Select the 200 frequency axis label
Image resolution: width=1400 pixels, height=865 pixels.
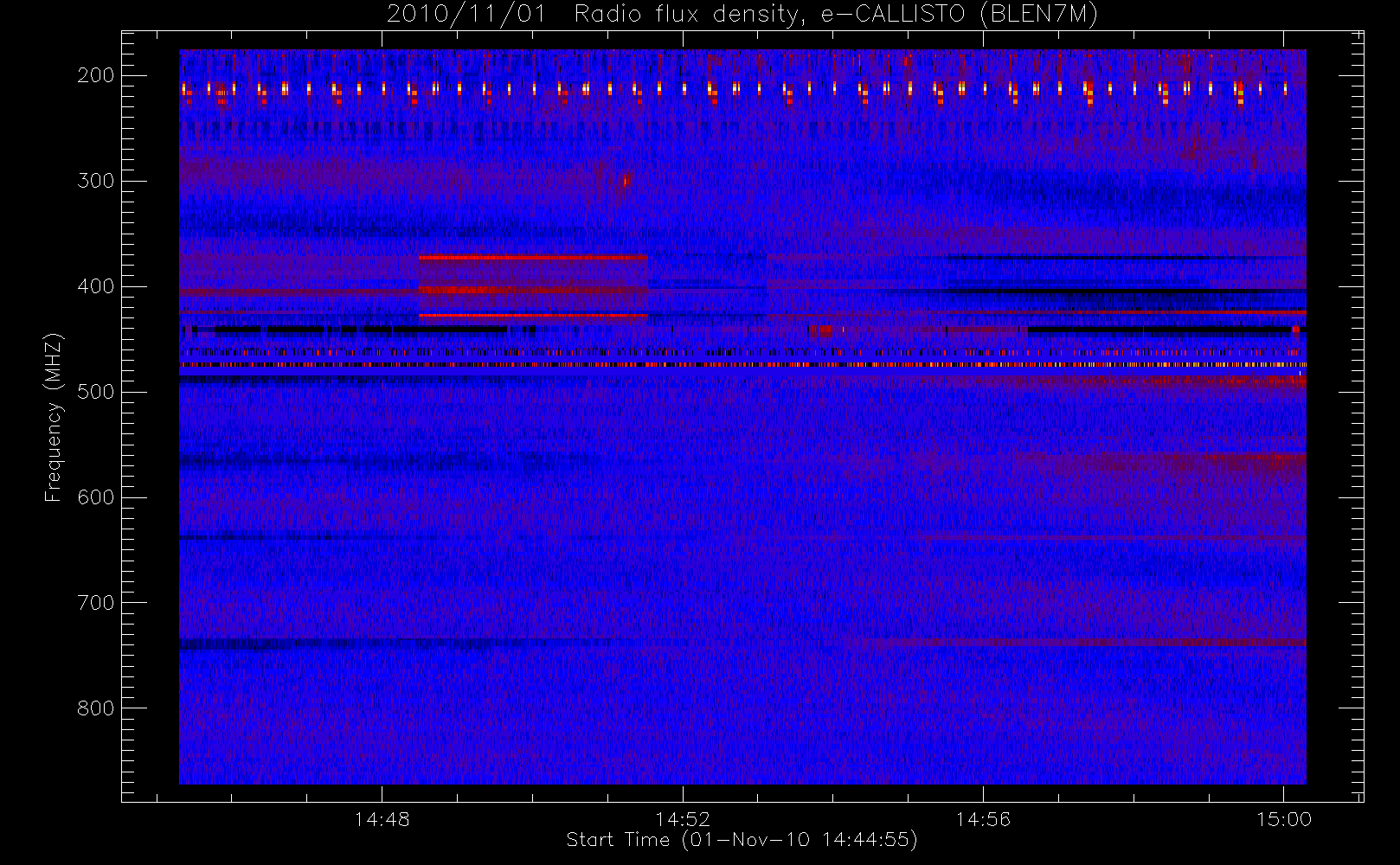tap(96, 75)
